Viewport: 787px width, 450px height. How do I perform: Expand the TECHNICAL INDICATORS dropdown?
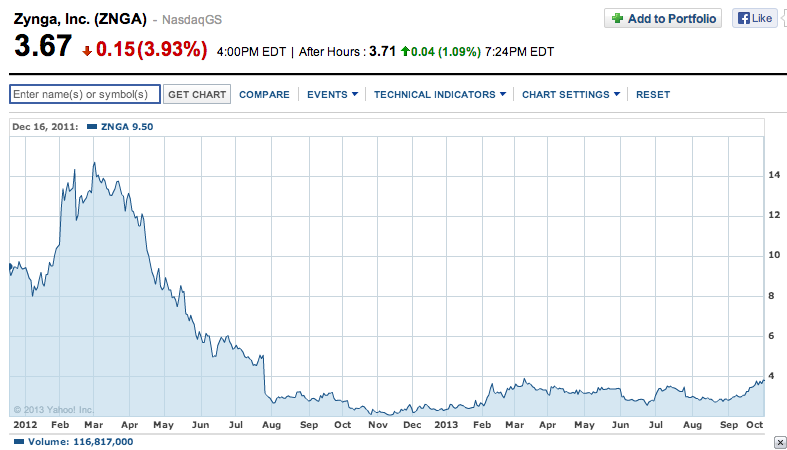point(440,94)
